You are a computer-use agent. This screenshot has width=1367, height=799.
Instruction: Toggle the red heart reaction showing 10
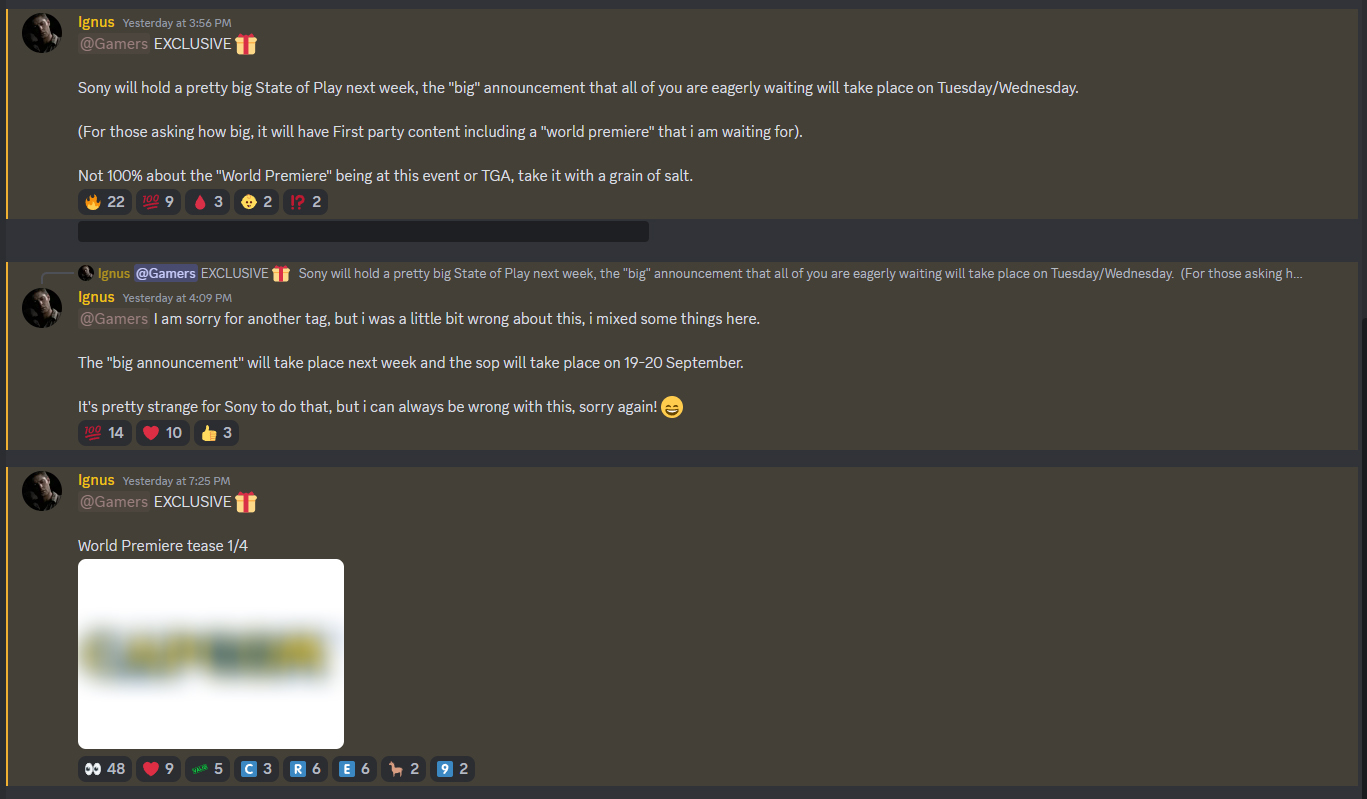click(162, 433)
